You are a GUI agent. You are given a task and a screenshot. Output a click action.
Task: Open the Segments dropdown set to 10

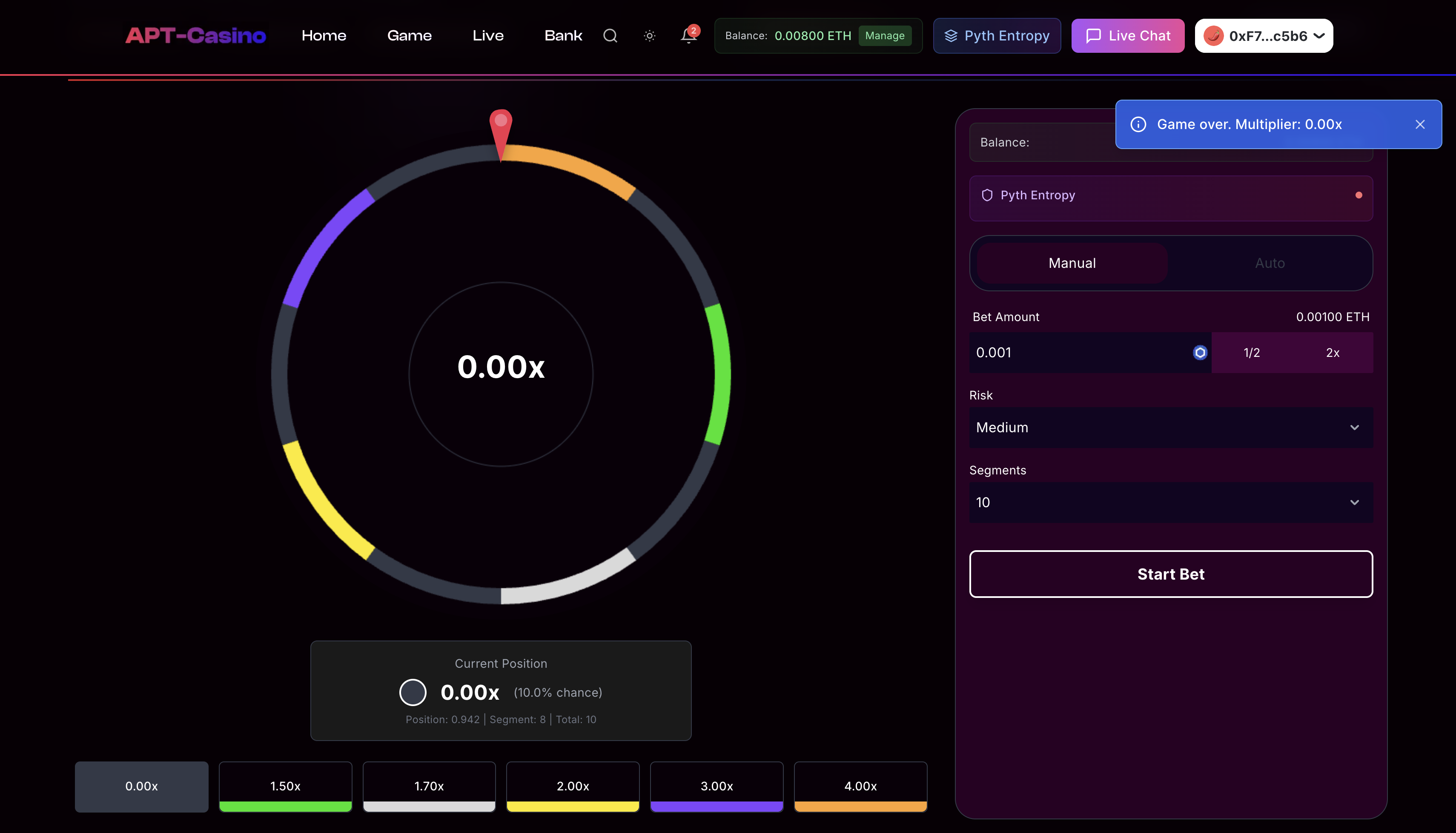(x=1171, y=503)
